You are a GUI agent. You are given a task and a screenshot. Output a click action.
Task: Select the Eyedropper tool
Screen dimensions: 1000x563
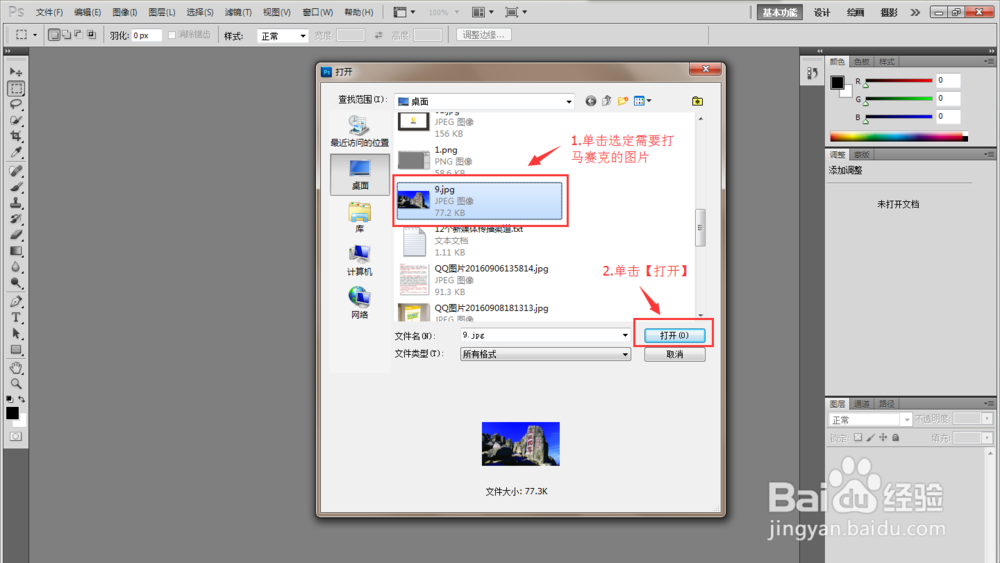16,152
